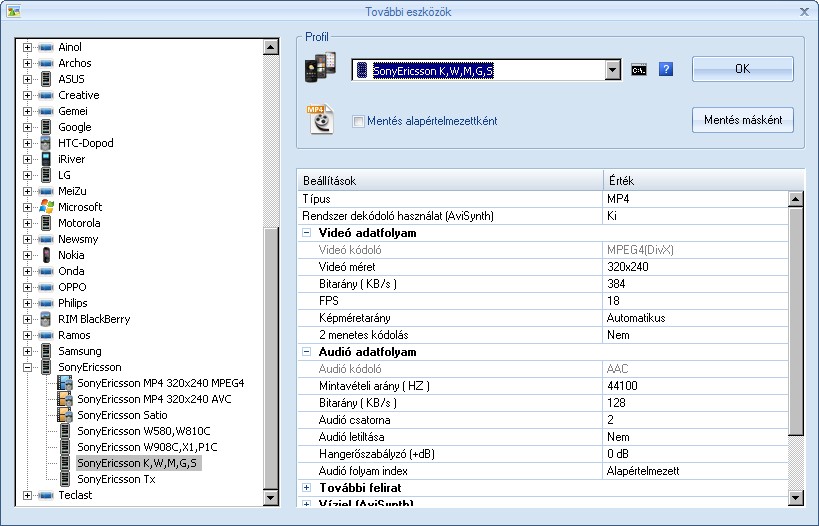Click the Nokia phone icon in tree

click(x=46, y=255)
